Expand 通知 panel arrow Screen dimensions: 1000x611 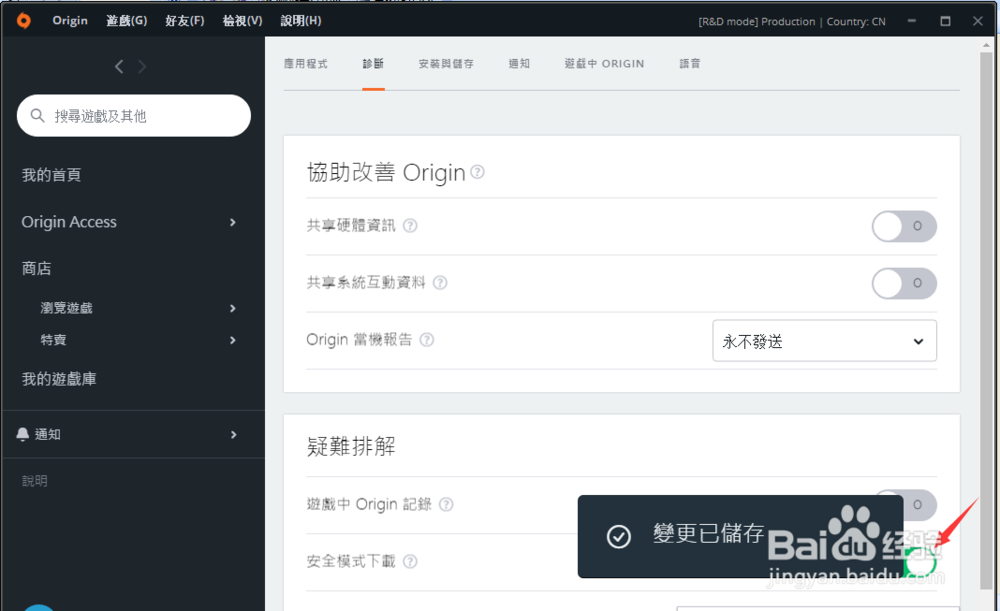(x=233, y=434)
